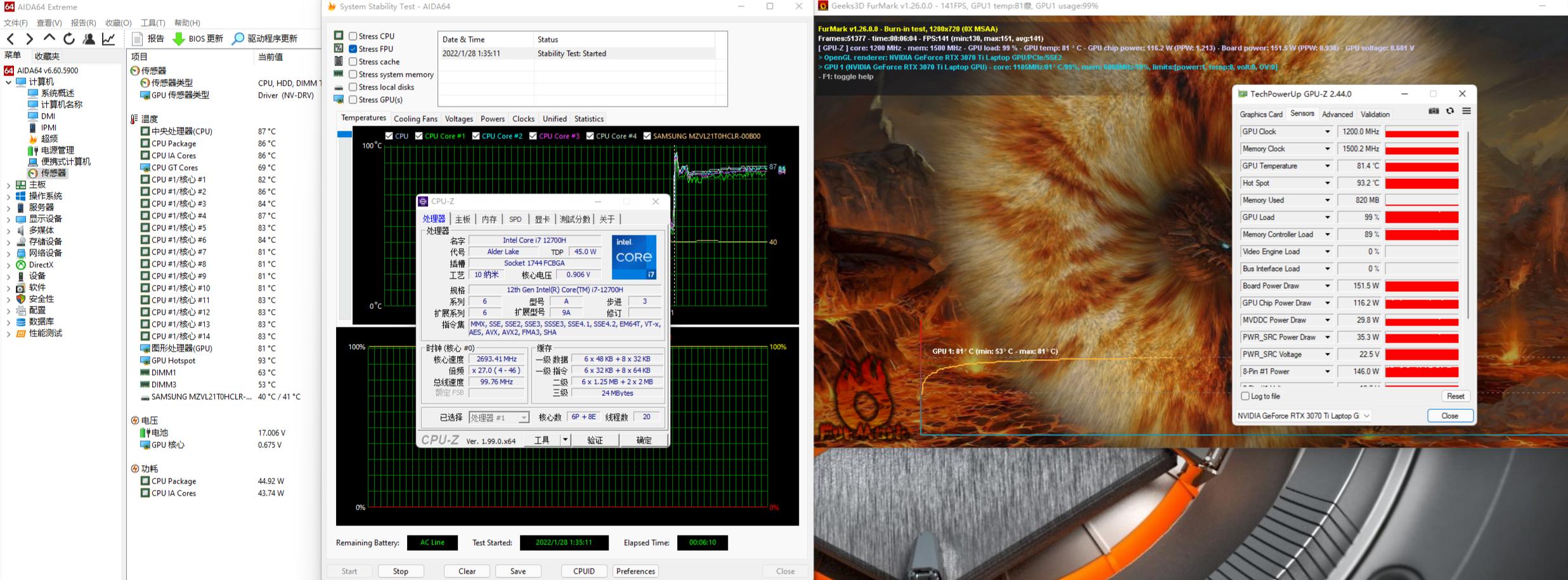Click the GPU-Z screenshot camera icon

point(1433,111)
